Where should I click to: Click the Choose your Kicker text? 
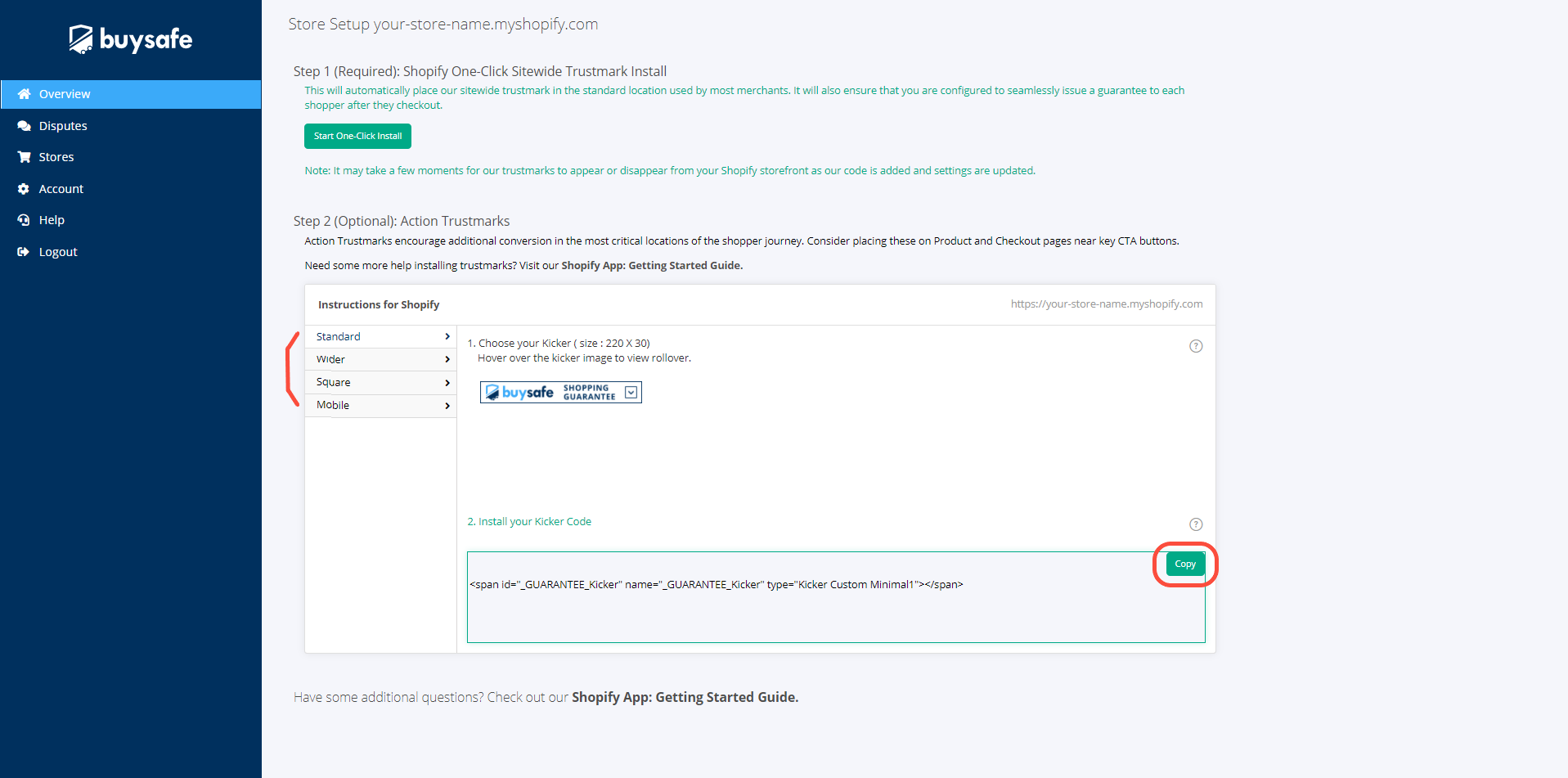click(559, 344)
